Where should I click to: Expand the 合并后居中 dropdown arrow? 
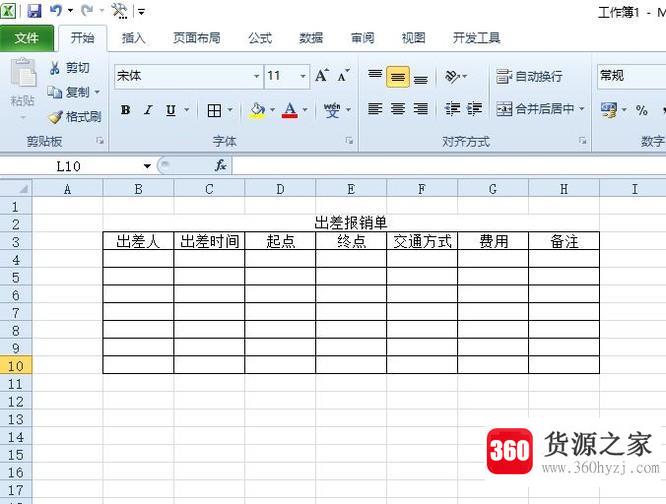[x=582, y=109]
